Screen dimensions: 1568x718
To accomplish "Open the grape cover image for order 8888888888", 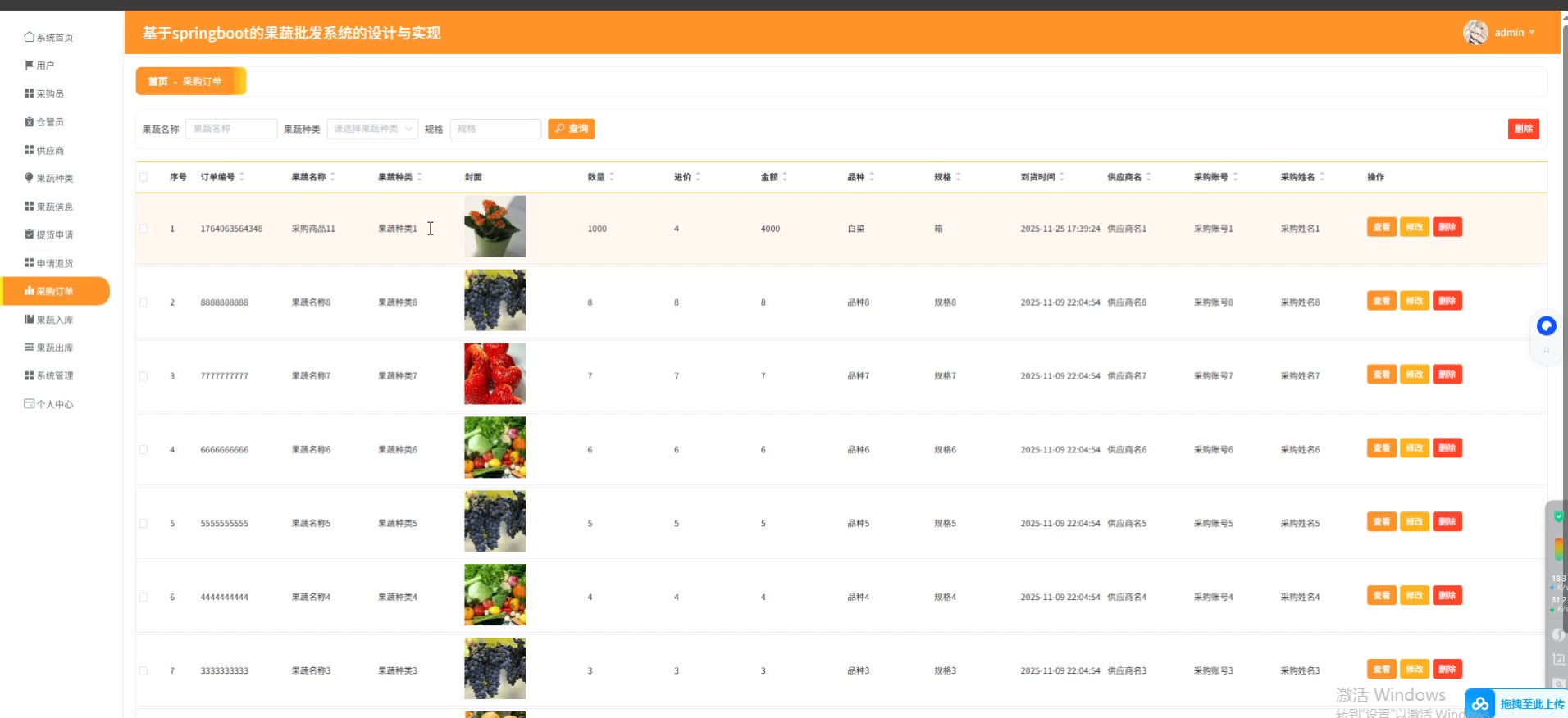I will (x=495, y=300).
